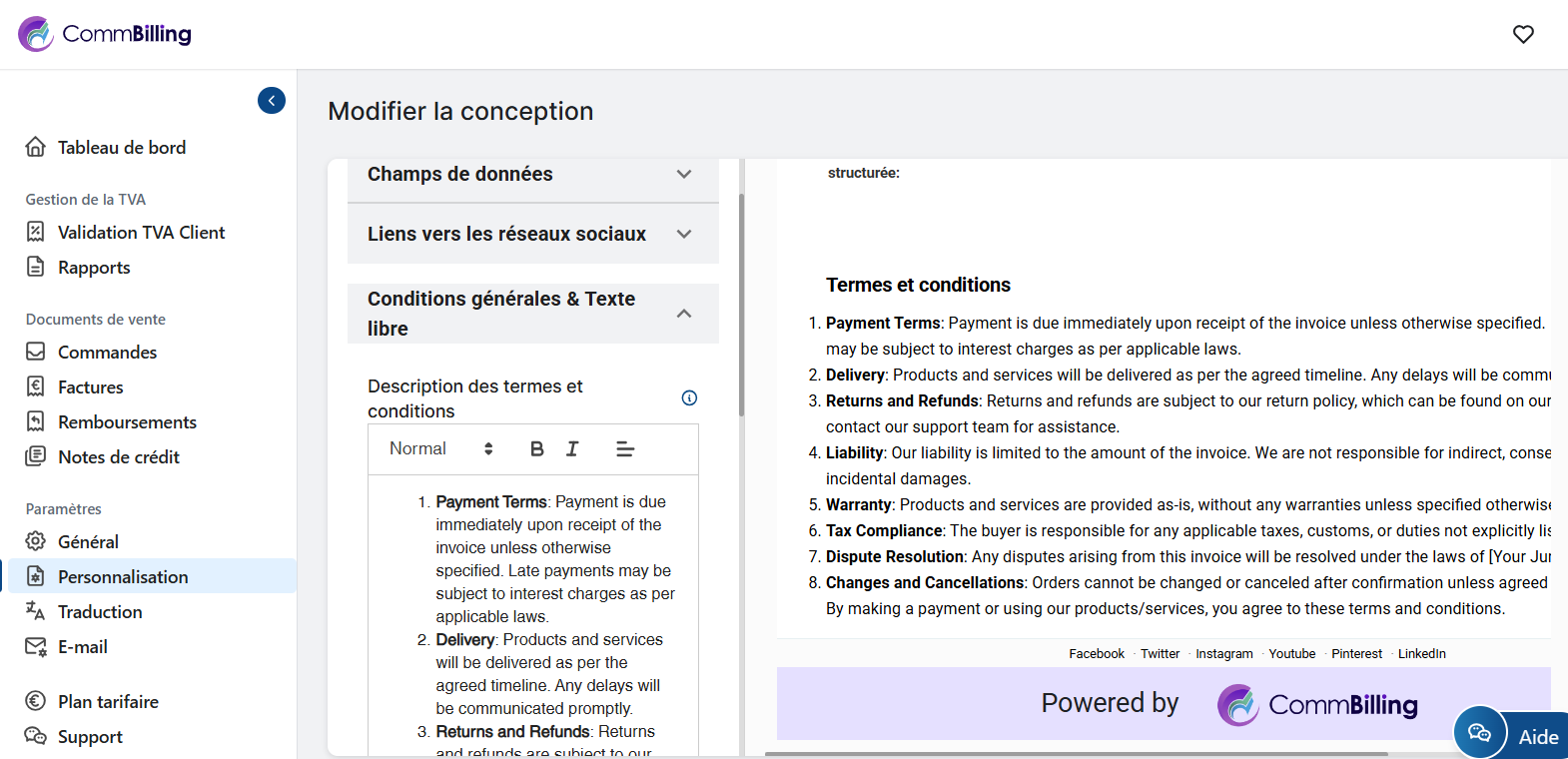
Task: Click the LinkedIn link in preview footer
Action: pyautogui.click(x=1421, y=654)
